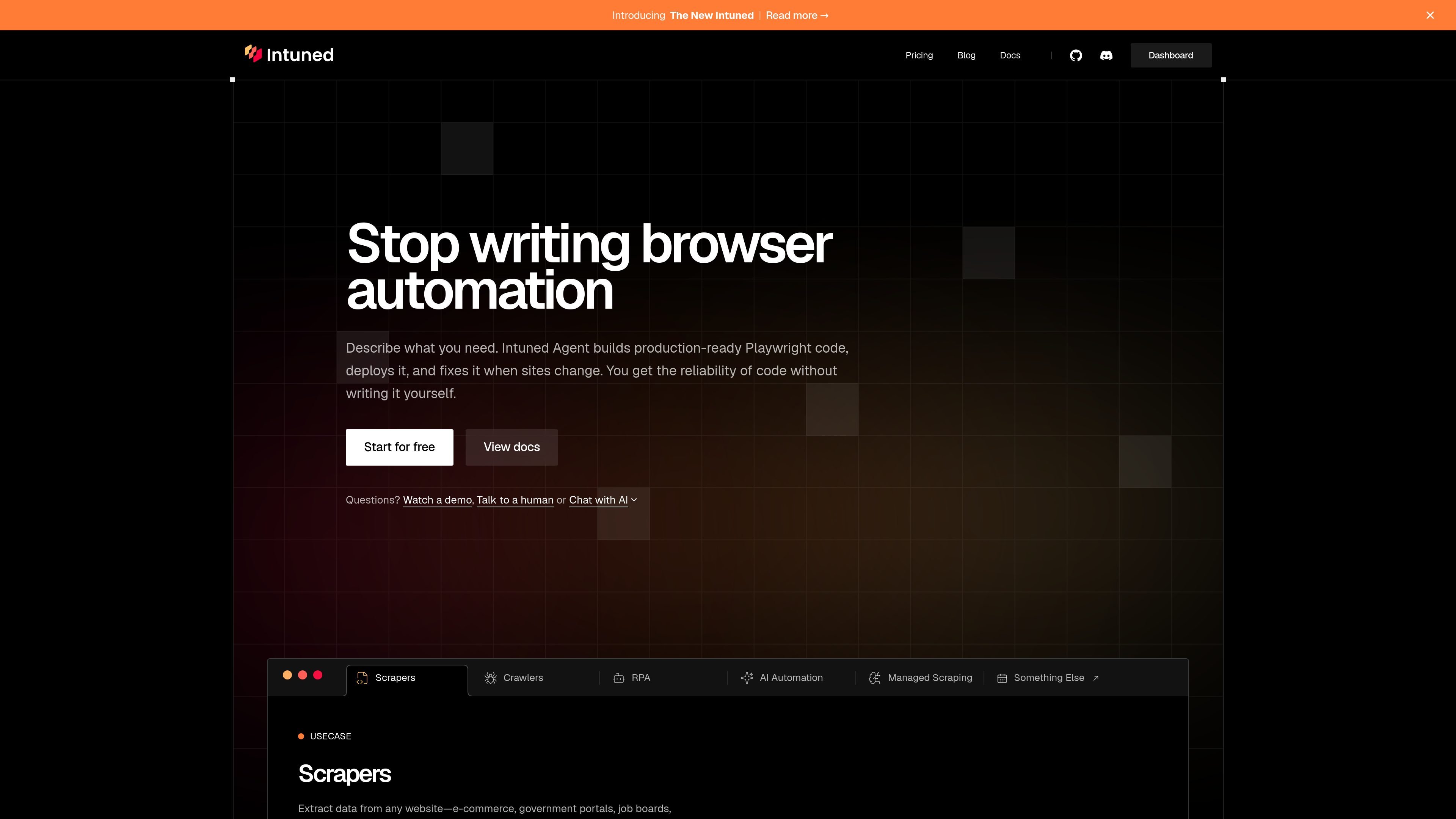Open the Something Else tab
1456x819 pixels.
(1048, 678)
